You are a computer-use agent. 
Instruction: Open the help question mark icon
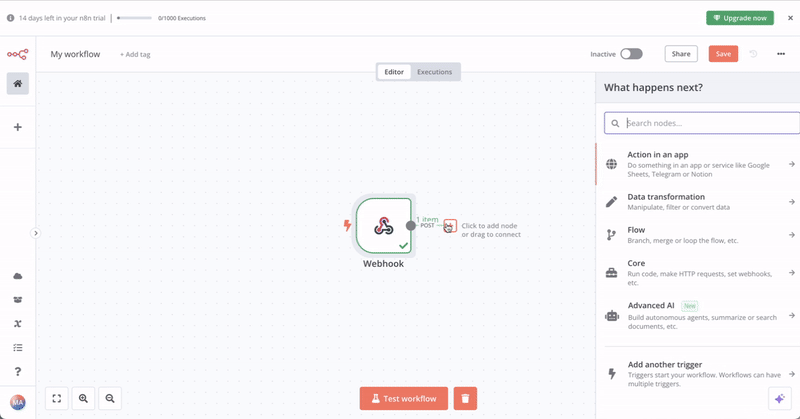17,372
